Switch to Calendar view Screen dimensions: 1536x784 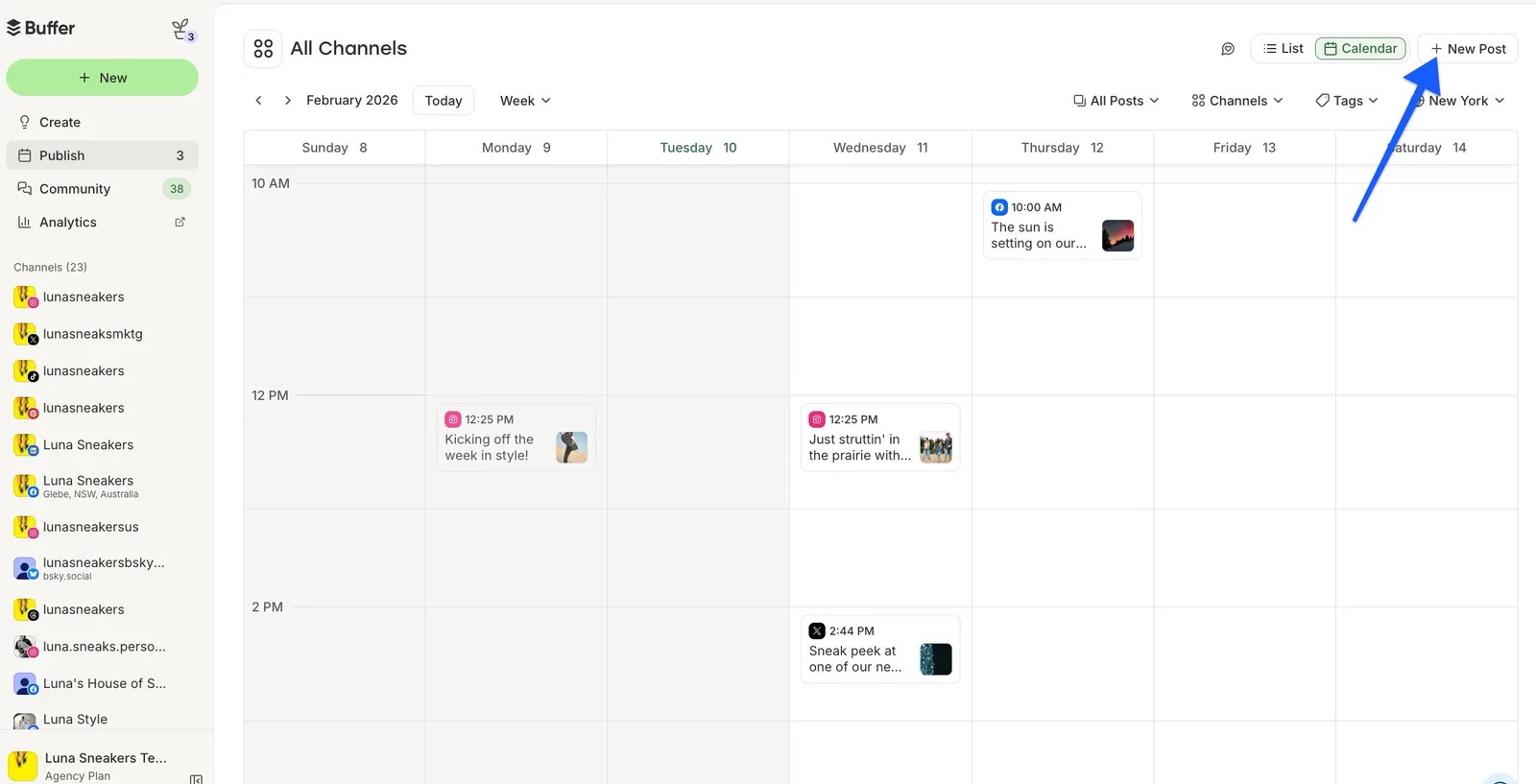1360,49
